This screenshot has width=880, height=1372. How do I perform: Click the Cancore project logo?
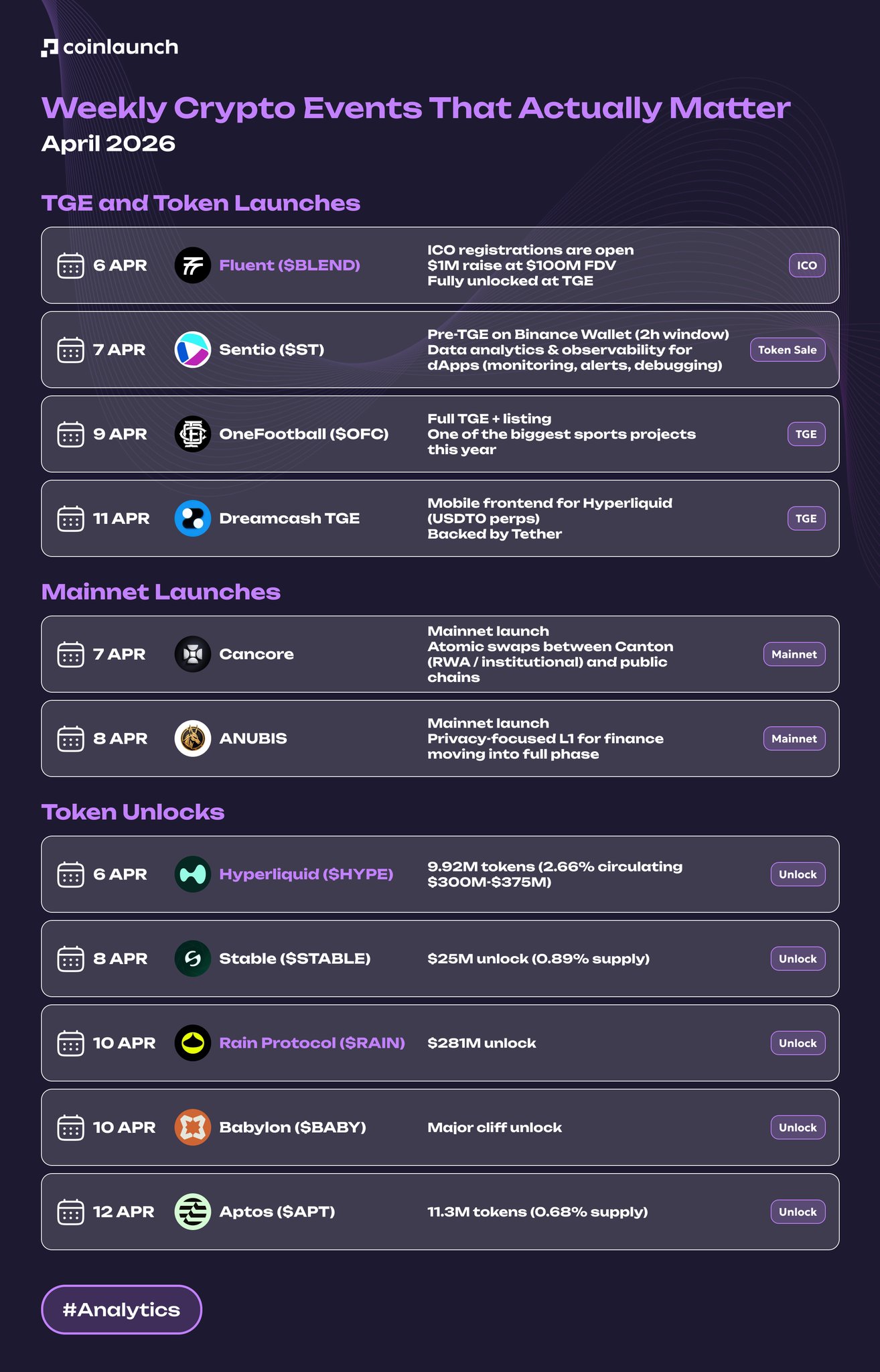(193, 654)
